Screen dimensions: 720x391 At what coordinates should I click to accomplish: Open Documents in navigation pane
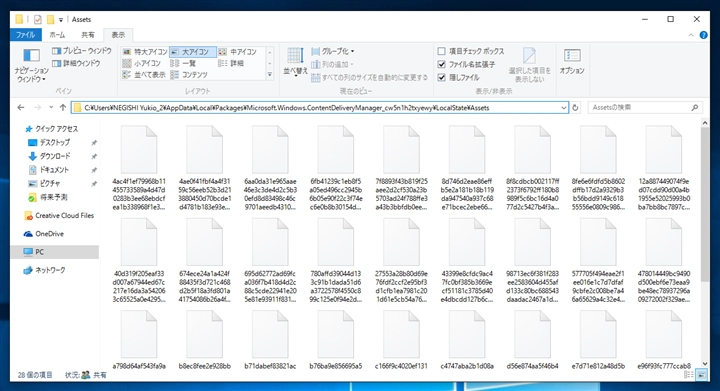[49, 170]
